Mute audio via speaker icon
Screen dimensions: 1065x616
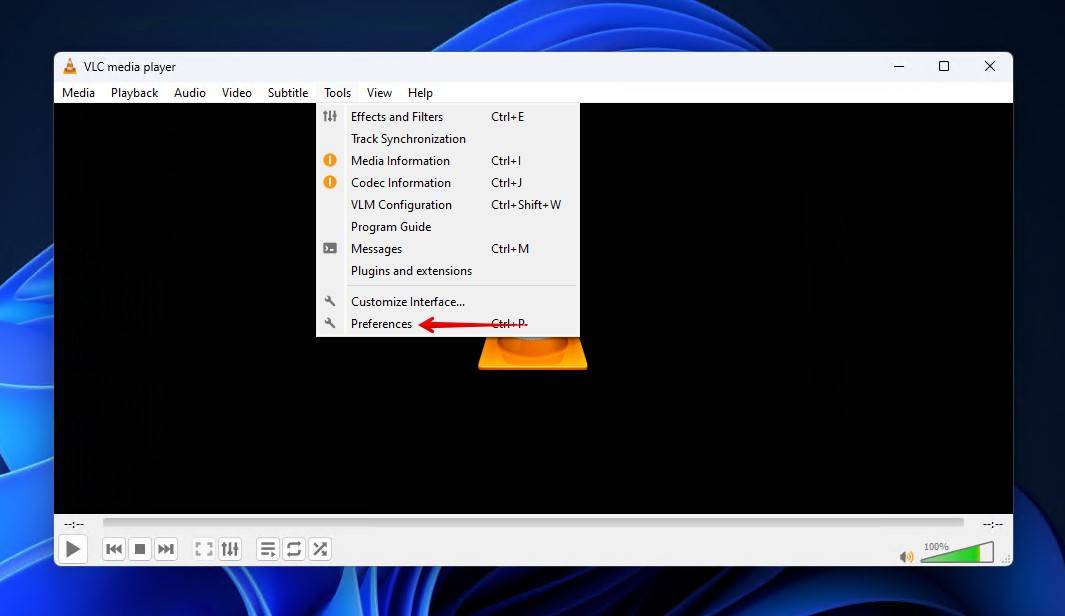click(x=907, y=557)
